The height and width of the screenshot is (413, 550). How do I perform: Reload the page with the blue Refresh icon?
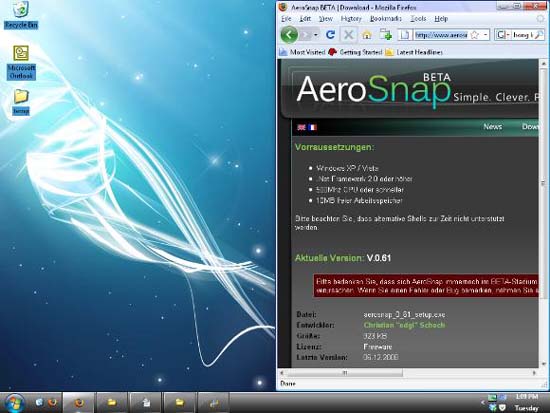[x=330, y=35]
